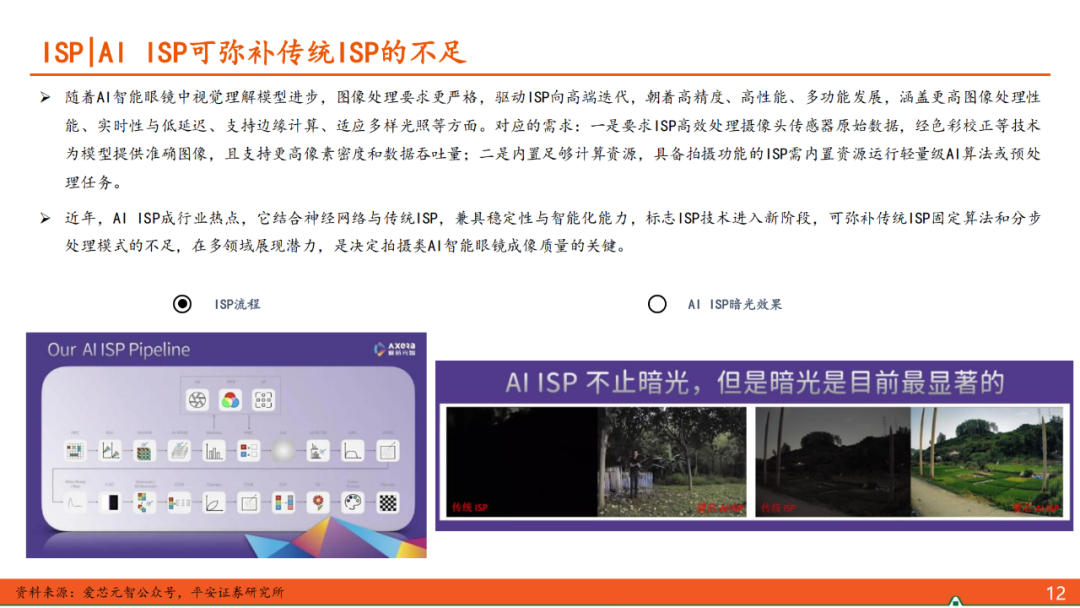Click the last icon in the upper pipeline row
1080x608 pixels.
coord(388,451)
